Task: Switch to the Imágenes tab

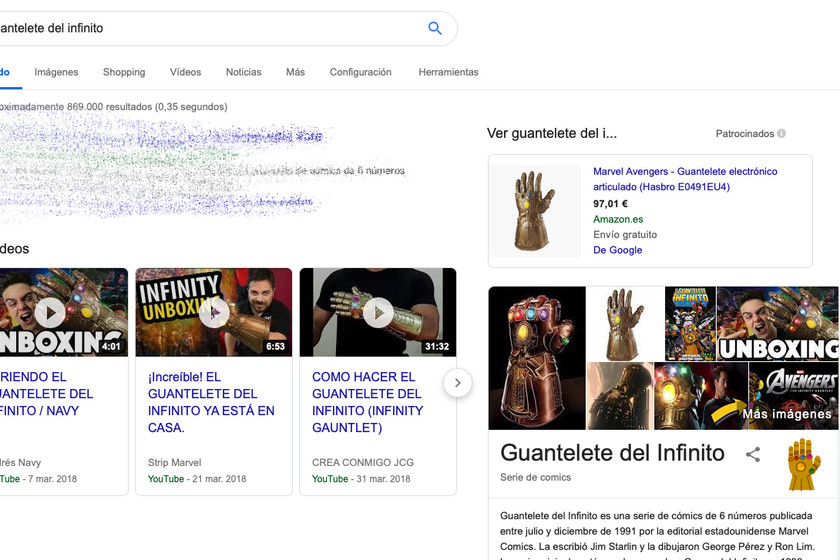Action: click(56, 72)
